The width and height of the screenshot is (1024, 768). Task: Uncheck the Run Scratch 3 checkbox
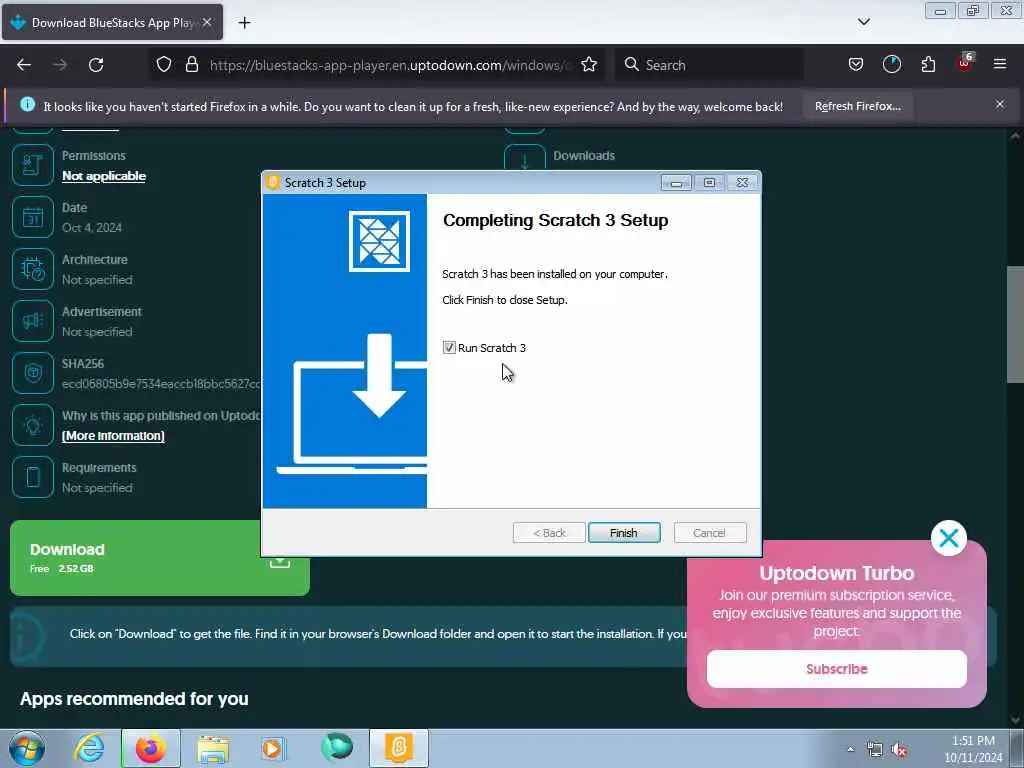449,347
